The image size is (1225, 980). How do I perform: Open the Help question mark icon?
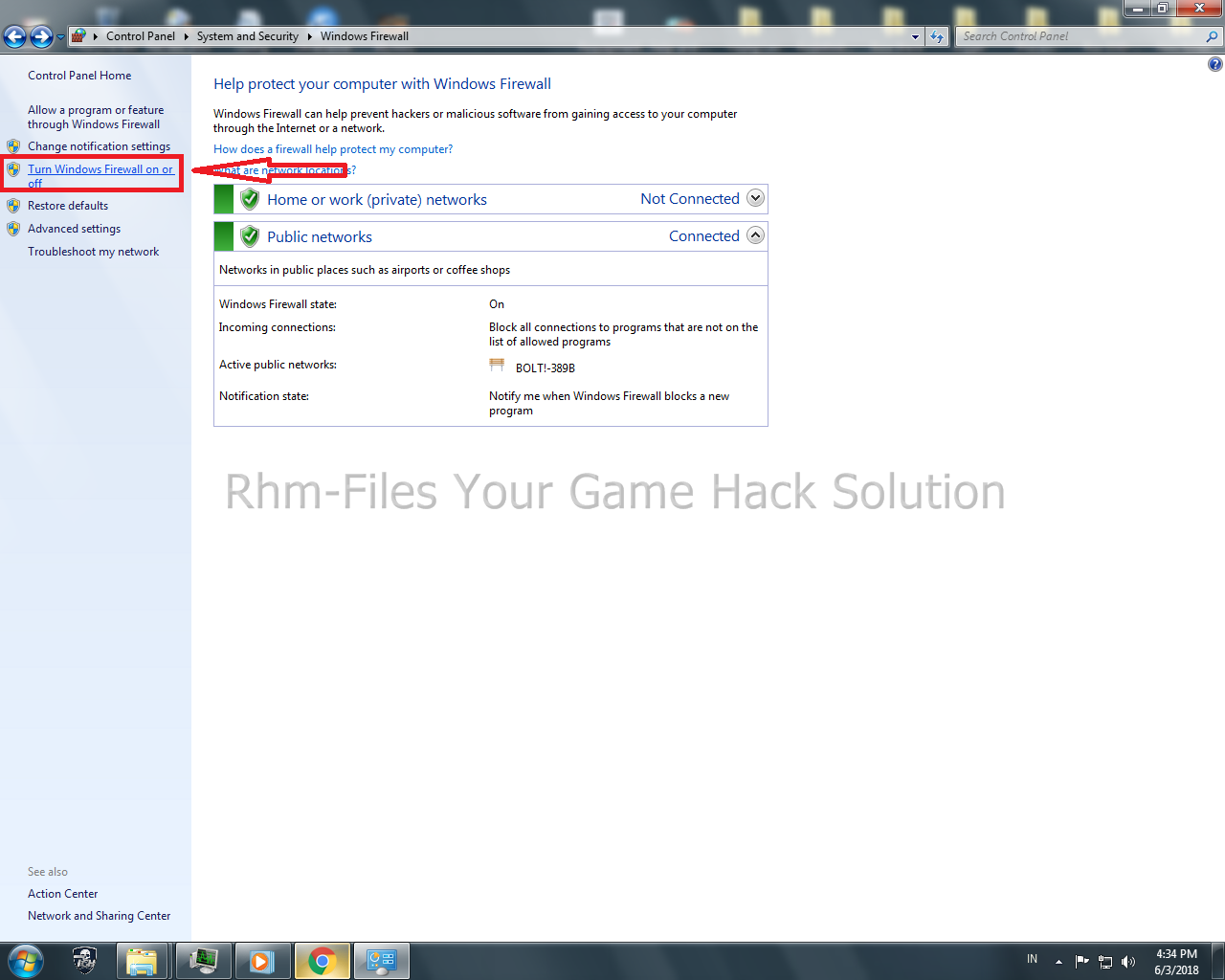coord(1215,64)
